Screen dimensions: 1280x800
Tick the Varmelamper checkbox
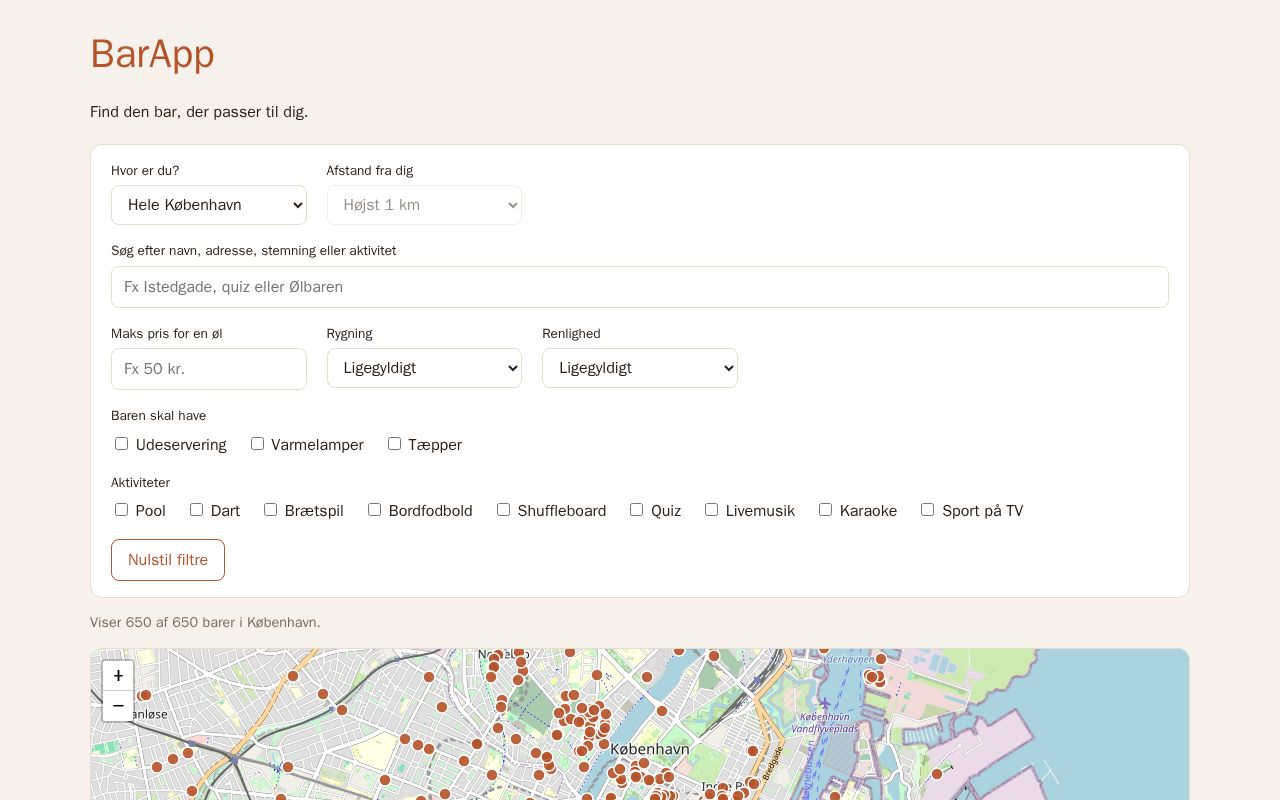click(257, 444)
